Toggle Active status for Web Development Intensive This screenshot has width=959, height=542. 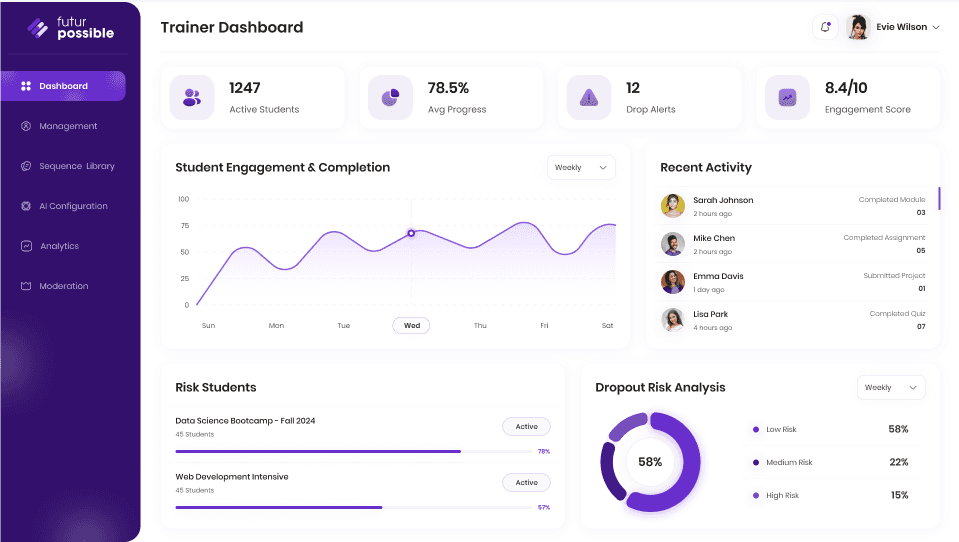[526, 483]
